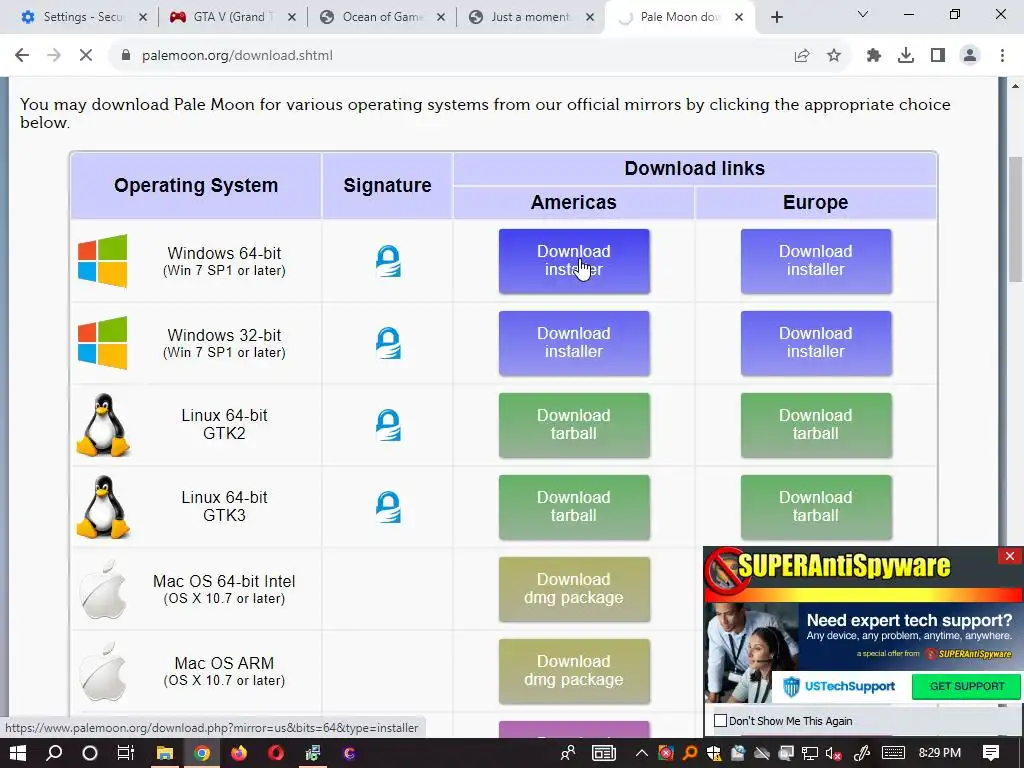Open the tab search chevron

[x=863, y=14]
